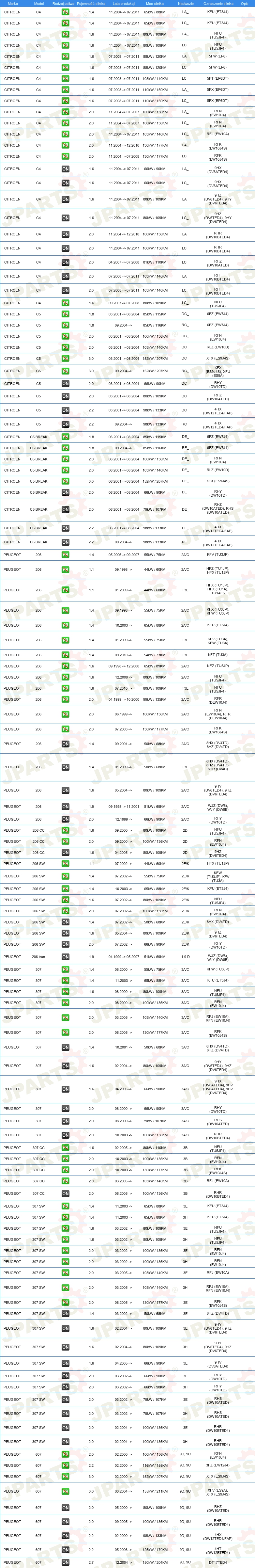Click petrol icon in Peugeot 206 KFT (TU3A) row
This screenshot has height=1568, width=255.
65,655
